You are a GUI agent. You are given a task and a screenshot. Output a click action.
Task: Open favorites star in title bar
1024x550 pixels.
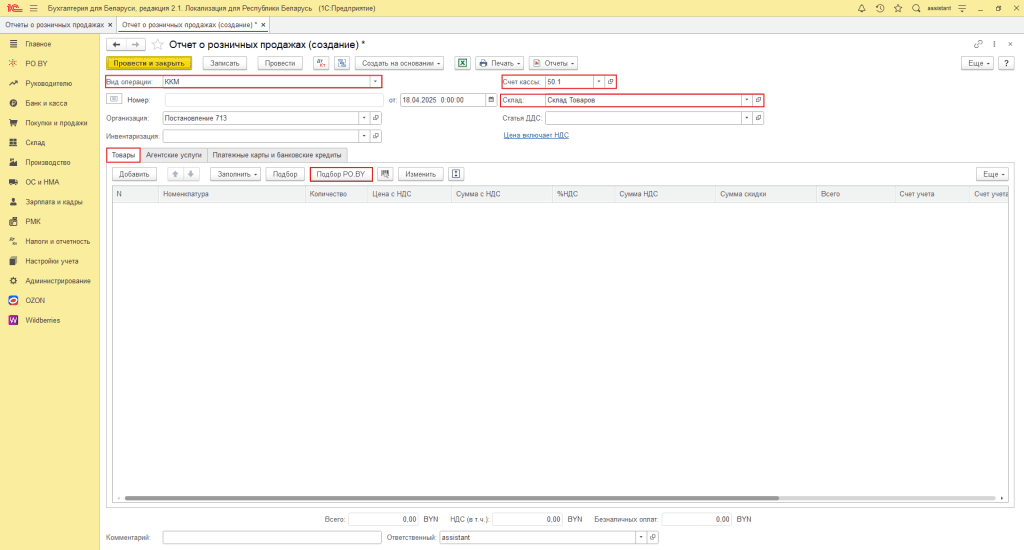click(x=898, y=8)
